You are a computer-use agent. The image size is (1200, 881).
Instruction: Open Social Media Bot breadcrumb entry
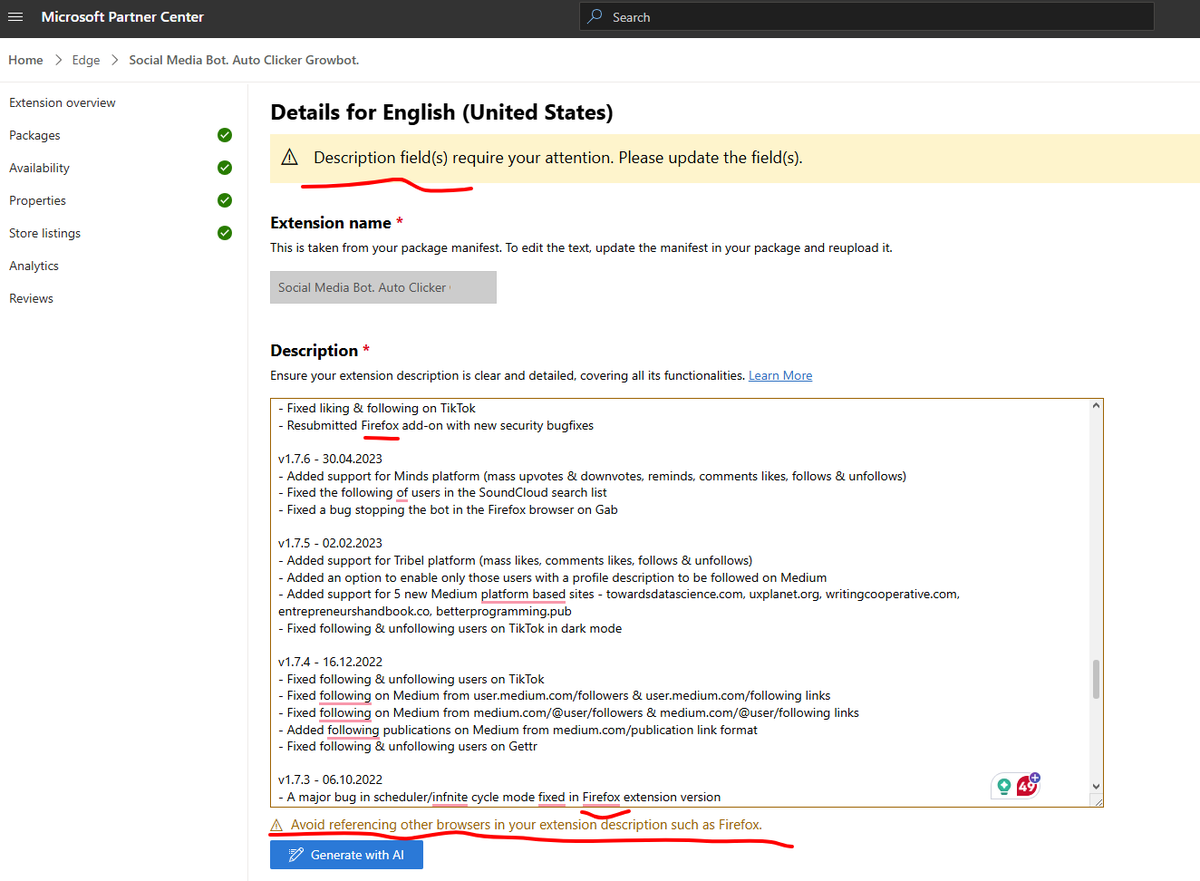click(244, 60)
